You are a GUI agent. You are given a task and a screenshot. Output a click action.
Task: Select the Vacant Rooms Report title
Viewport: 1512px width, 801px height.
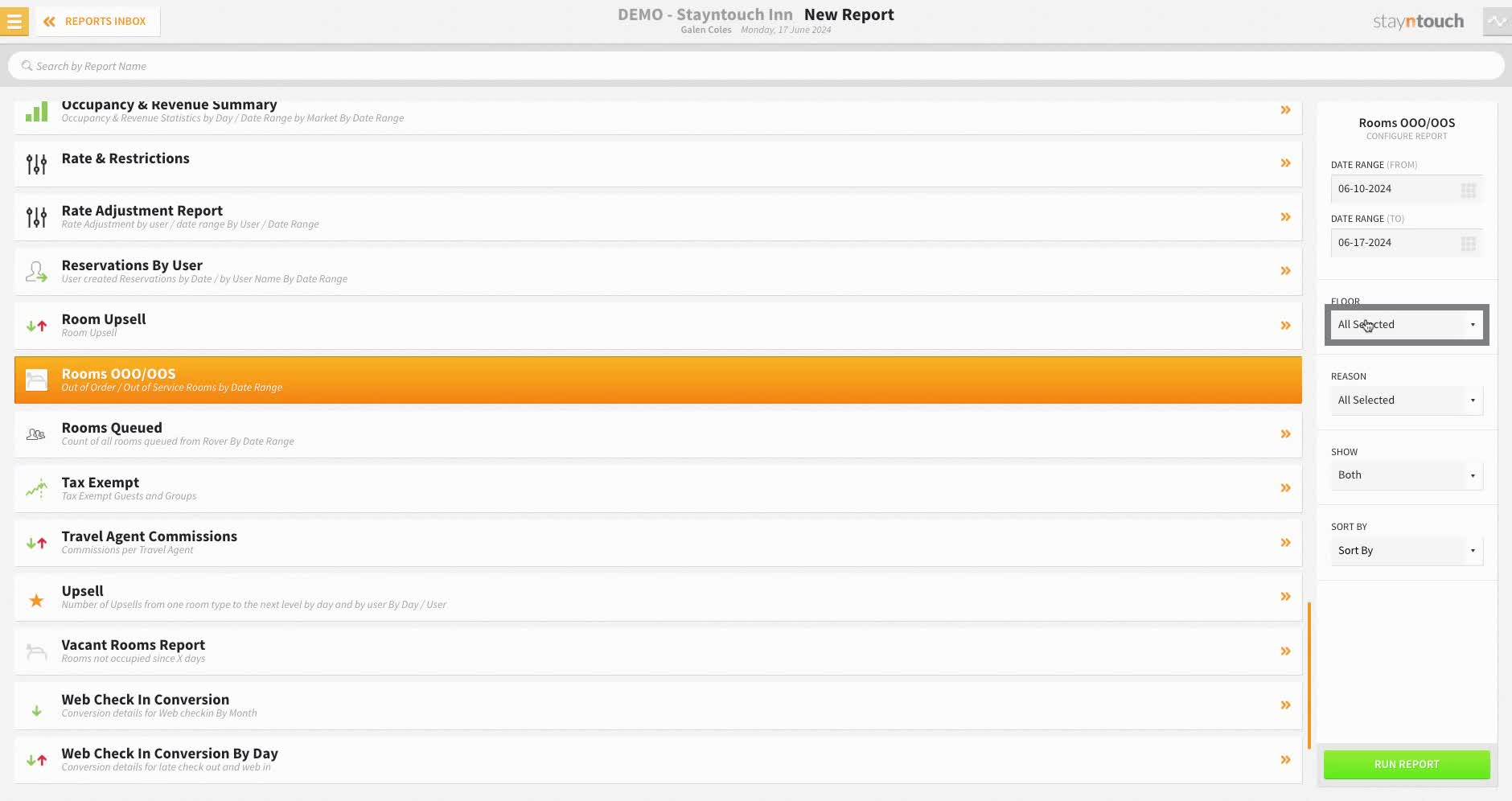coord(134,645)
